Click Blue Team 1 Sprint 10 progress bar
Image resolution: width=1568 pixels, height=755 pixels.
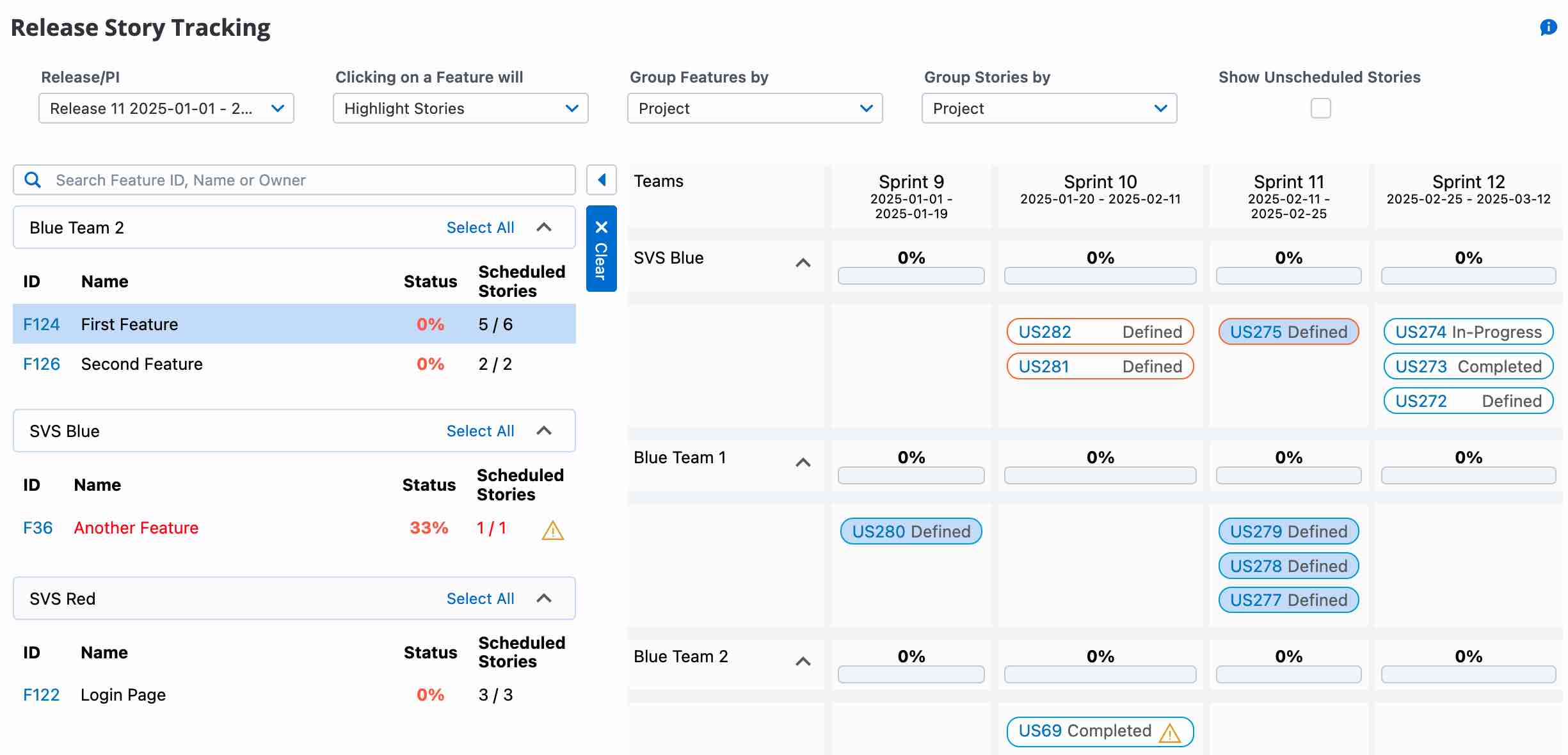coord(1100,475)
